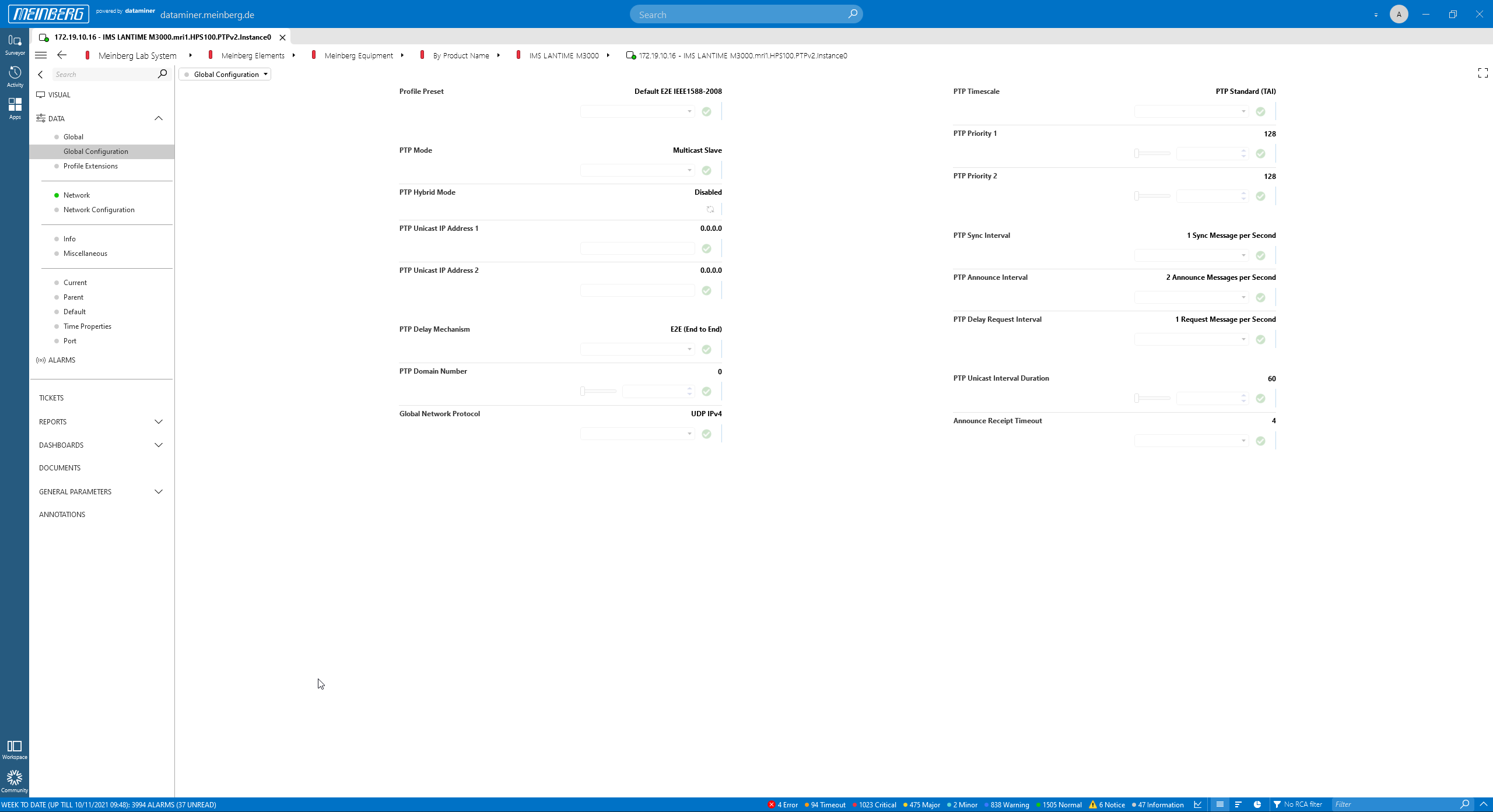Image resolution: width=1493 pixels, height=812 pixels.
Task: Click the Meinberg logo
Action: click(x=48, y=14)
